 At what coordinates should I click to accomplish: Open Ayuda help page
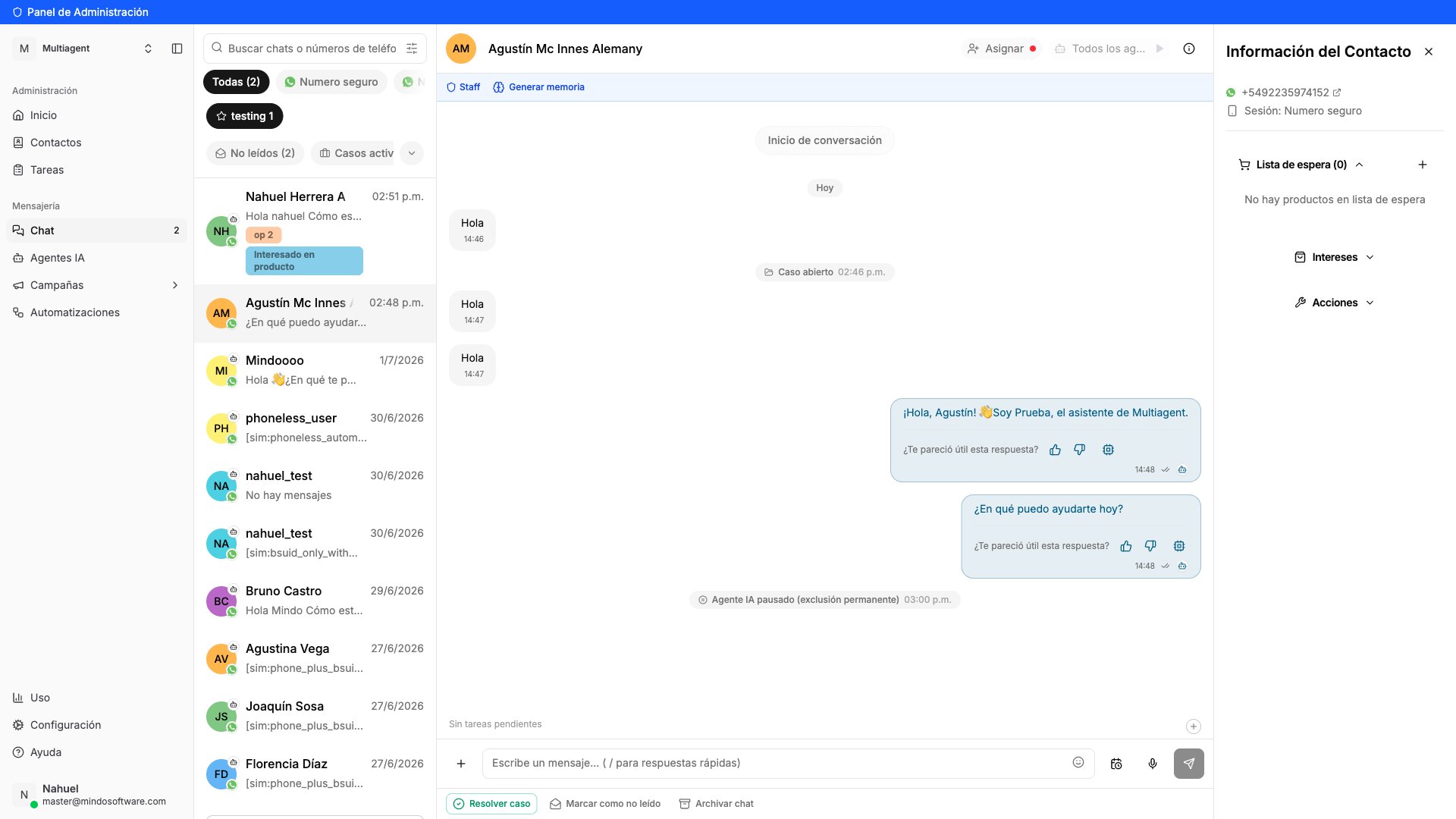[x=97, y=752]
